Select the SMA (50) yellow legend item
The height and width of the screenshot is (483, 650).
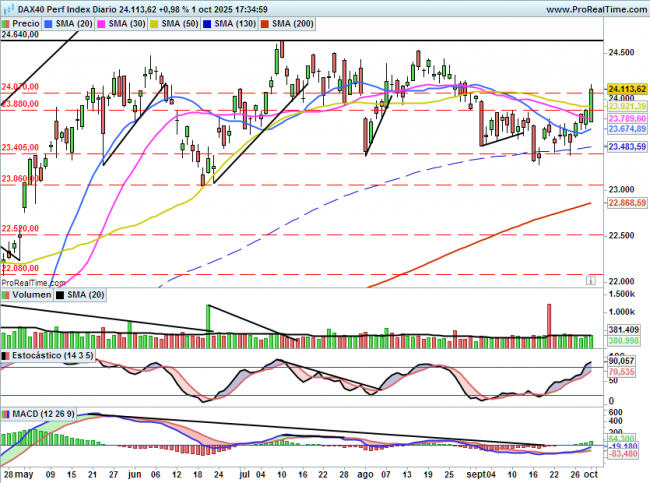point(199,22)
